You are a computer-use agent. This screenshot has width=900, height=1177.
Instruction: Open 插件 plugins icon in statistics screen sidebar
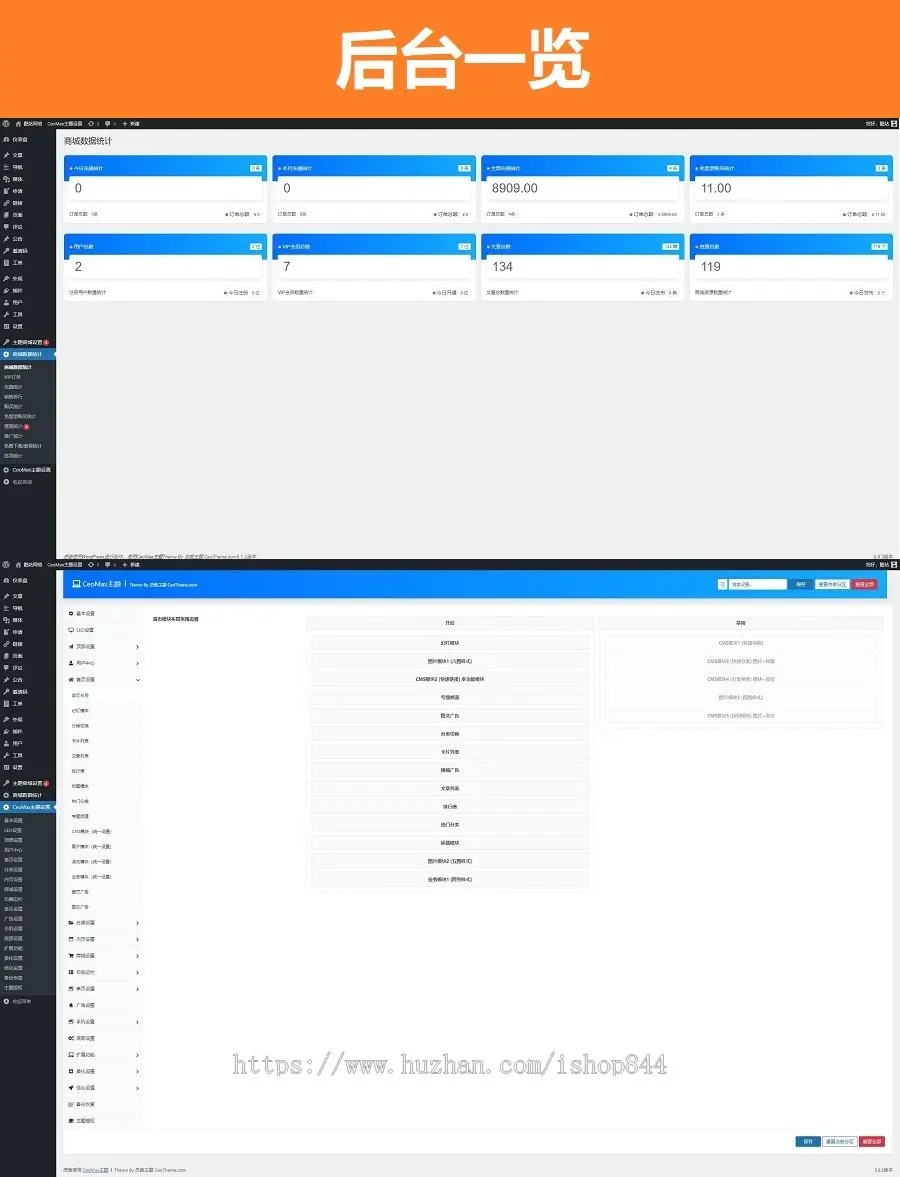[x=7, y=290]
